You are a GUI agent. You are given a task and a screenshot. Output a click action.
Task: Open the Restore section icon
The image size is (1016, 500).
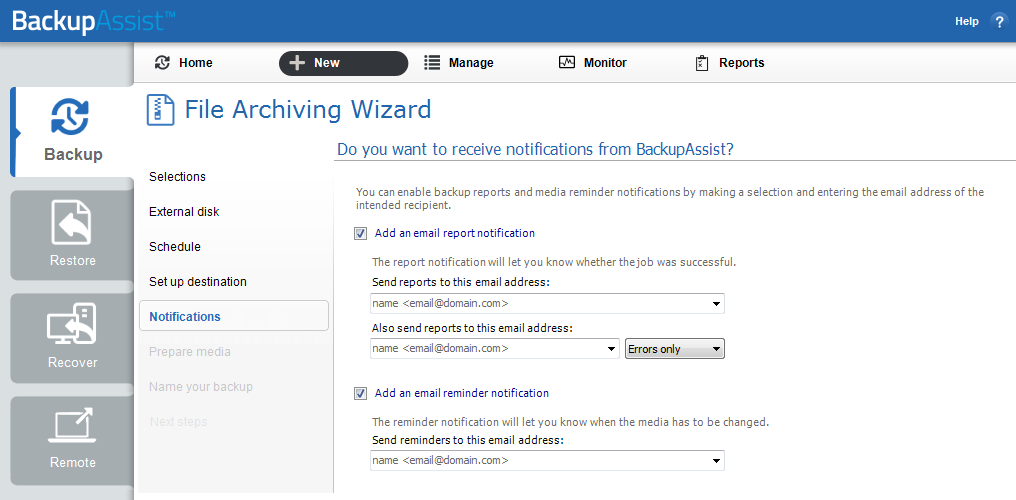(x=71, y=223)
